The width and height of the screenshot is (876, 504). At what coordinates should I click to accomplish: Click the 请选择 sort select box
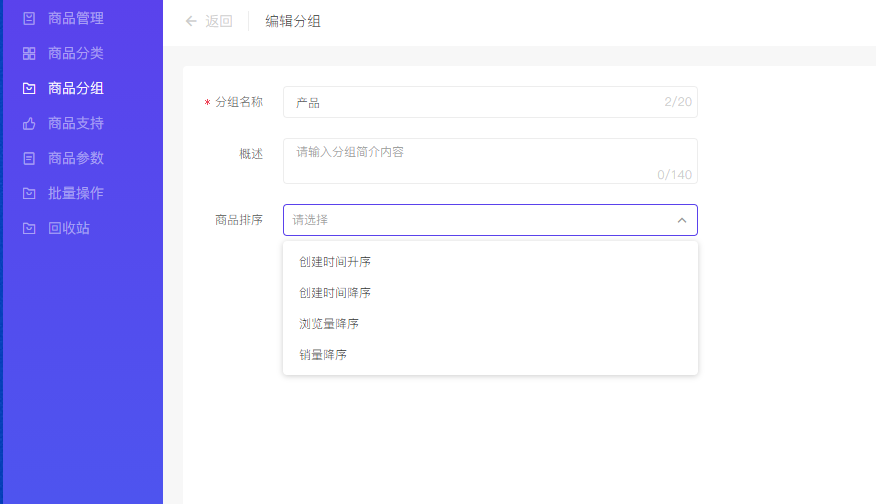click(x=480, y=220)
